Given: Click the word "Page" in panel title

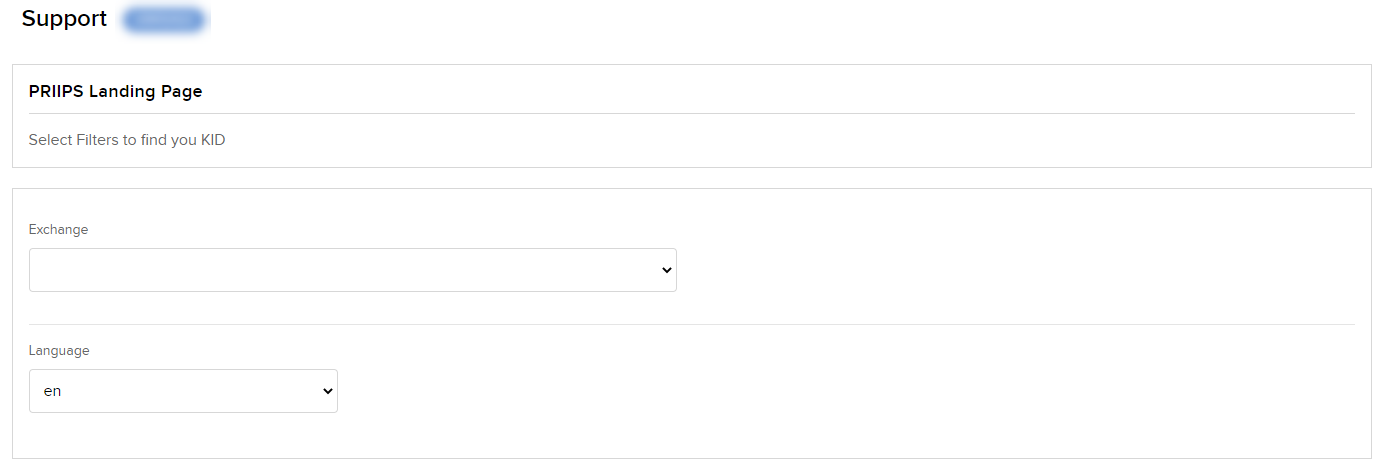Looking at the screenshot, I should click(x=183, y=91).
